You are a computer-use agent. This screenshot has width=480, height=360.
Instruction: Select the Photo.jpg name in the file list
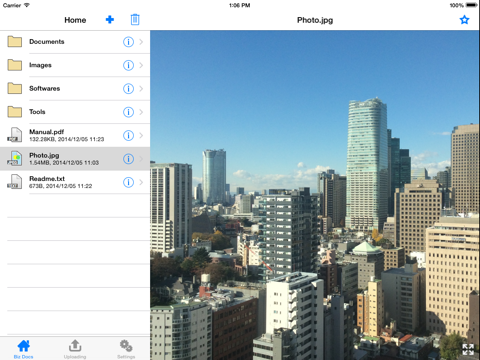pos(44,155)
